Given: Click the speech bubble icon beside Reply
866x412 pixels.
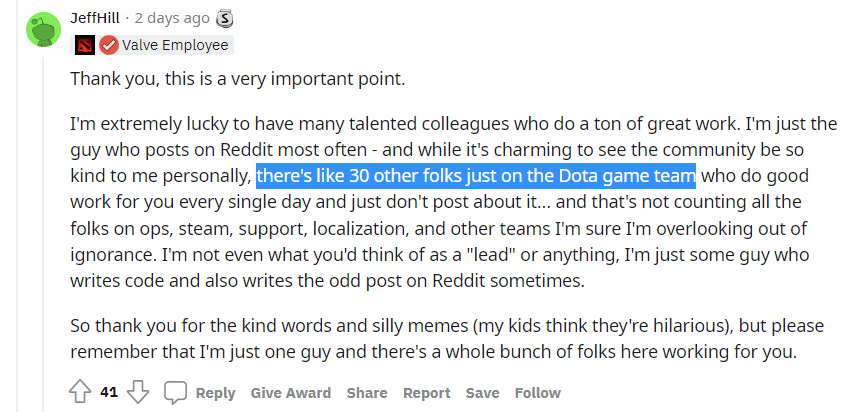Looking at the screenshot, I should click(176, 392).
